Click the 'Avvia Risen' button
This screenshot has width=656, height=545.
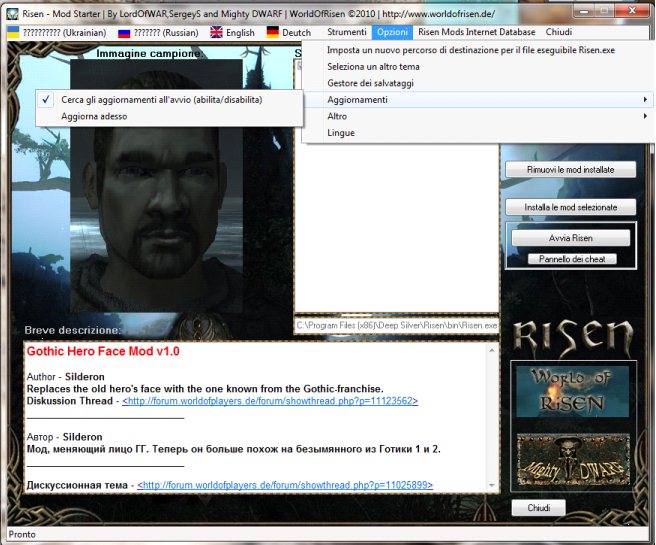point(571,238)
